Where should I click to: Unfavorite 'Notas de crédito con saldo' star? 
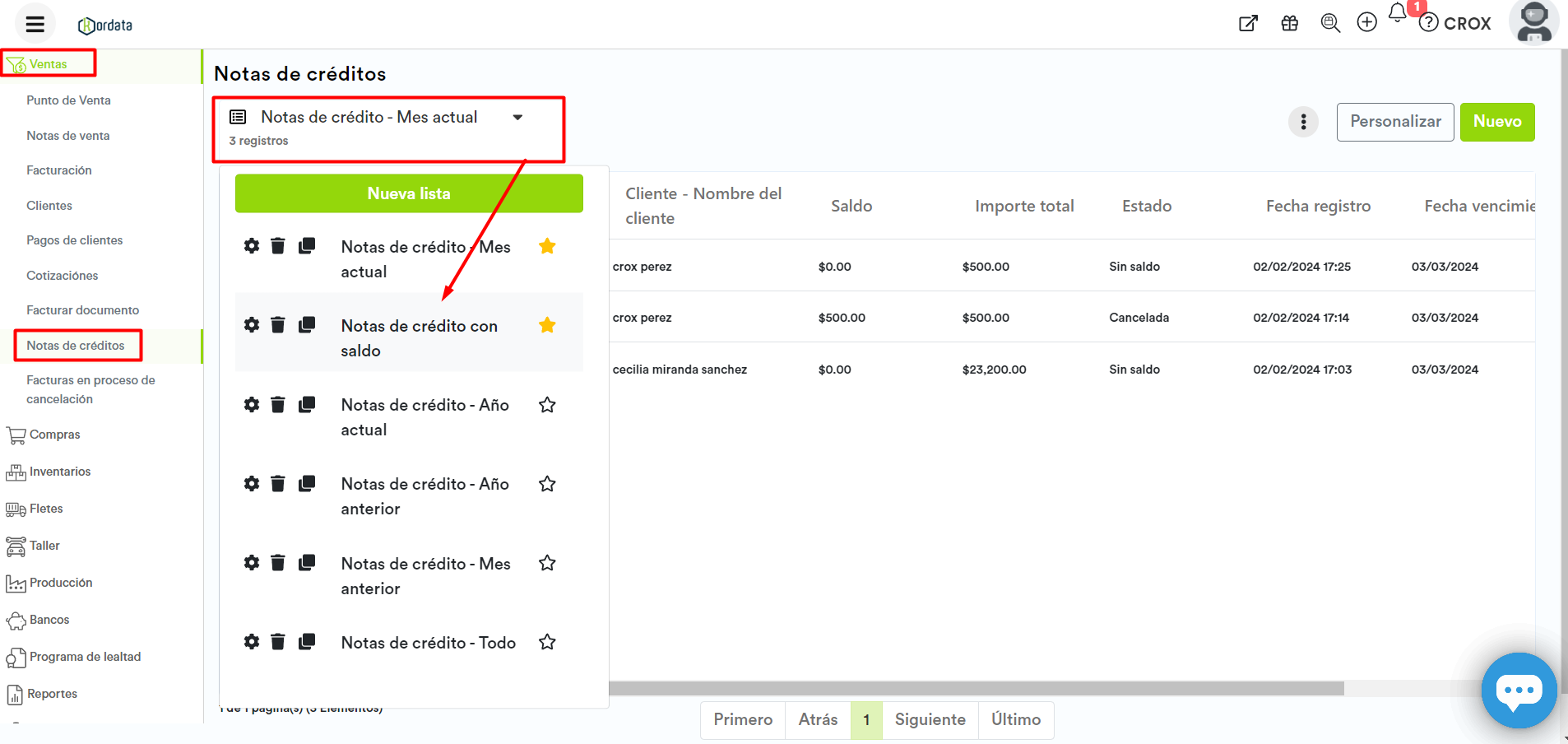click(547, 326)
